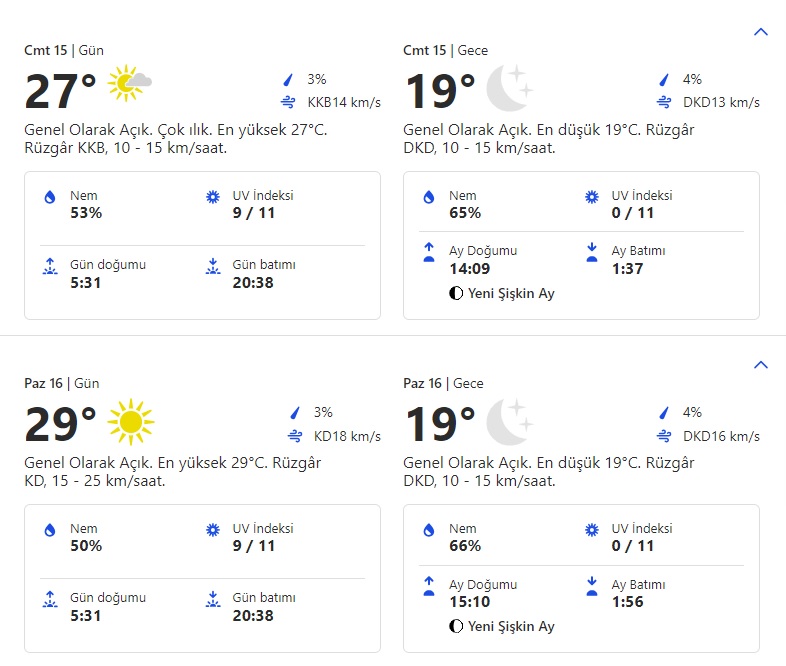This screenshot has height=666, width=786.
Task: Click the partly sunny icon for Cmt 15
Action: [130, 84]
